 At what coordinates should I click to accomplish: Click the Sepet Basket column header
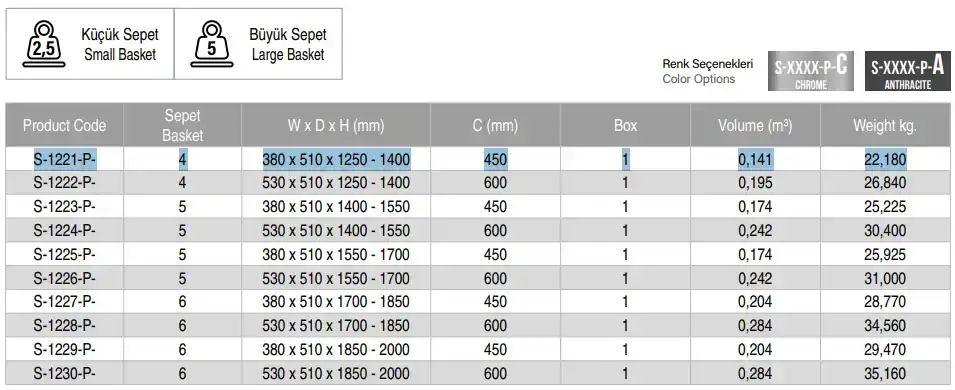pos(182,126)
